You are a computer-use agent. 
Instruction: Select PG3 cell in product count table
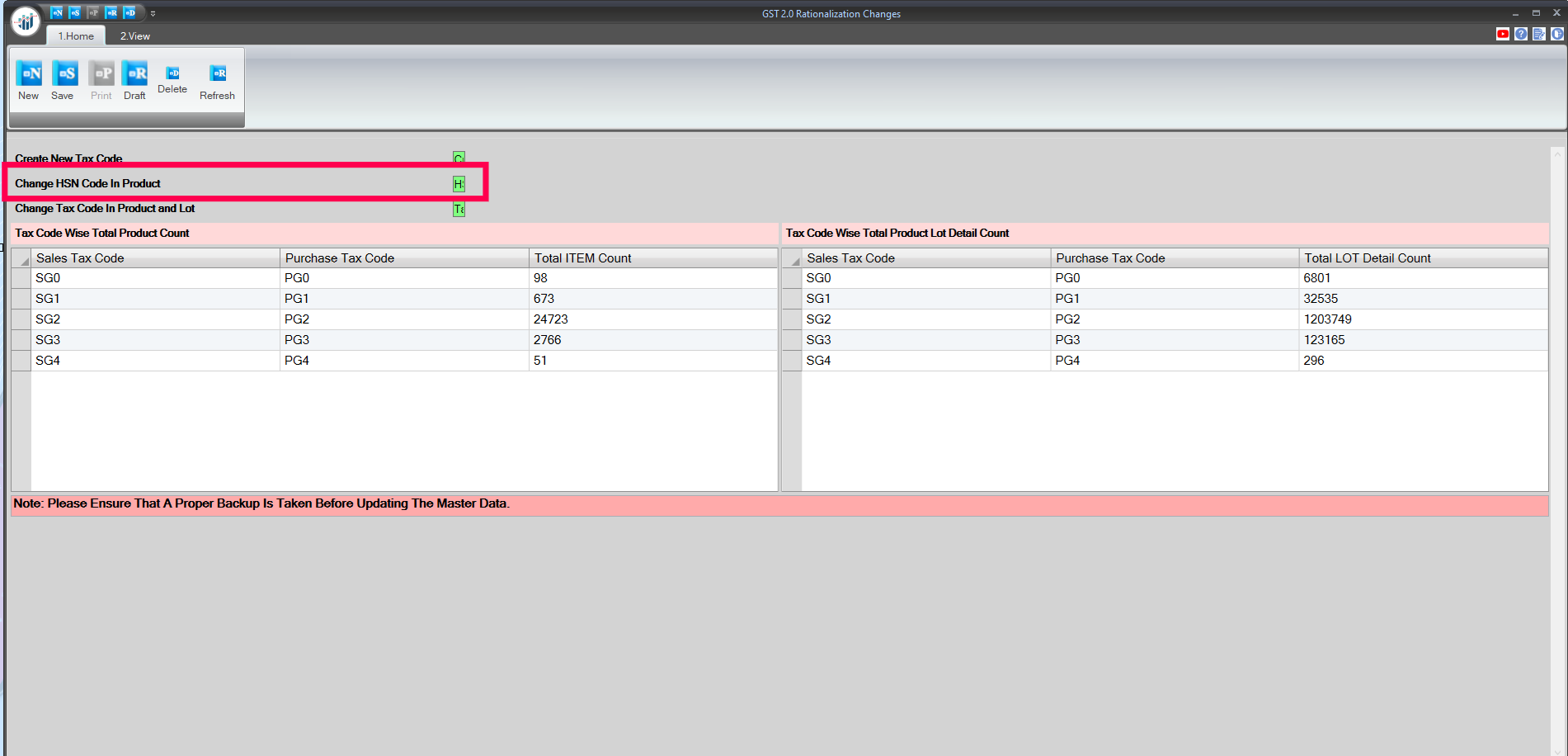tap(404, 340)
